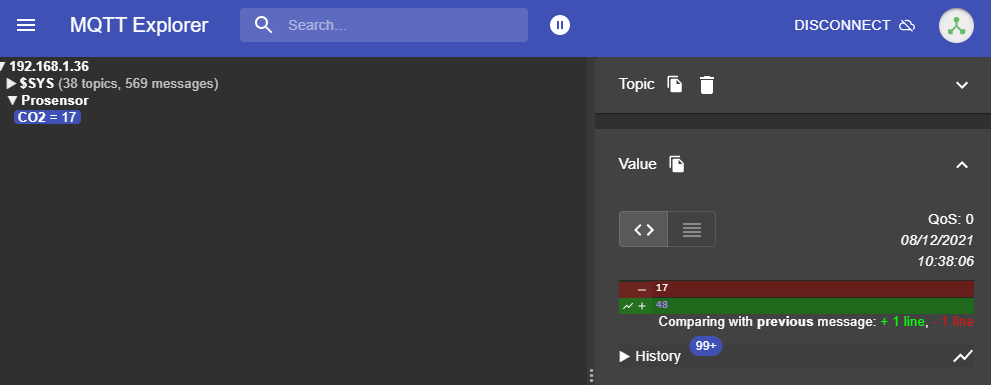
Task: Click the disconnected cloud icon
Action: coord(907,25)
